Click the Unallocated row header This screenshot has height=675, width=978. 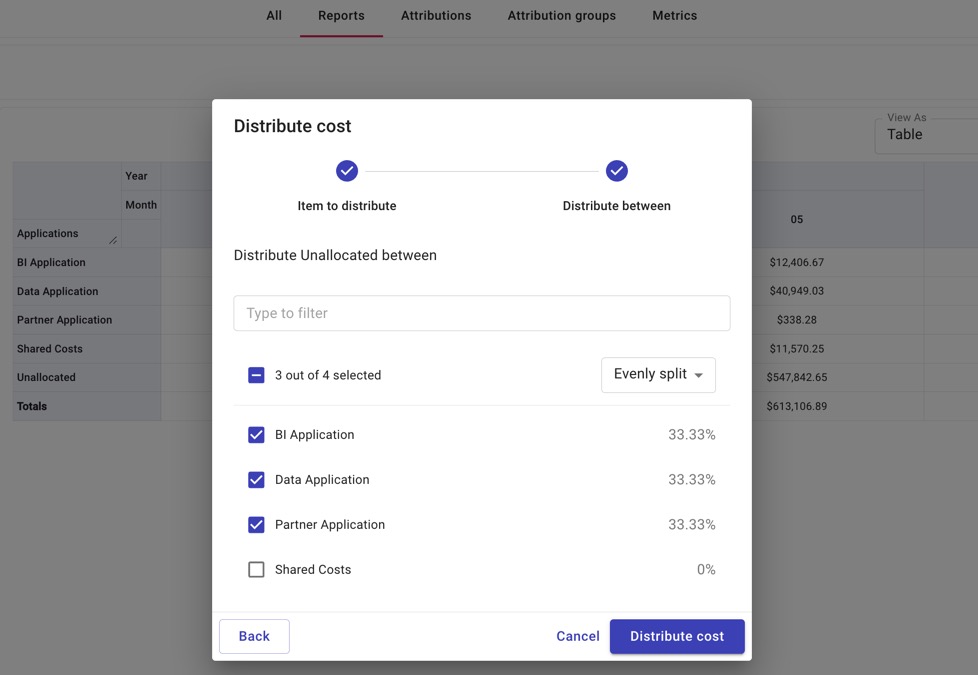(46, 377)
